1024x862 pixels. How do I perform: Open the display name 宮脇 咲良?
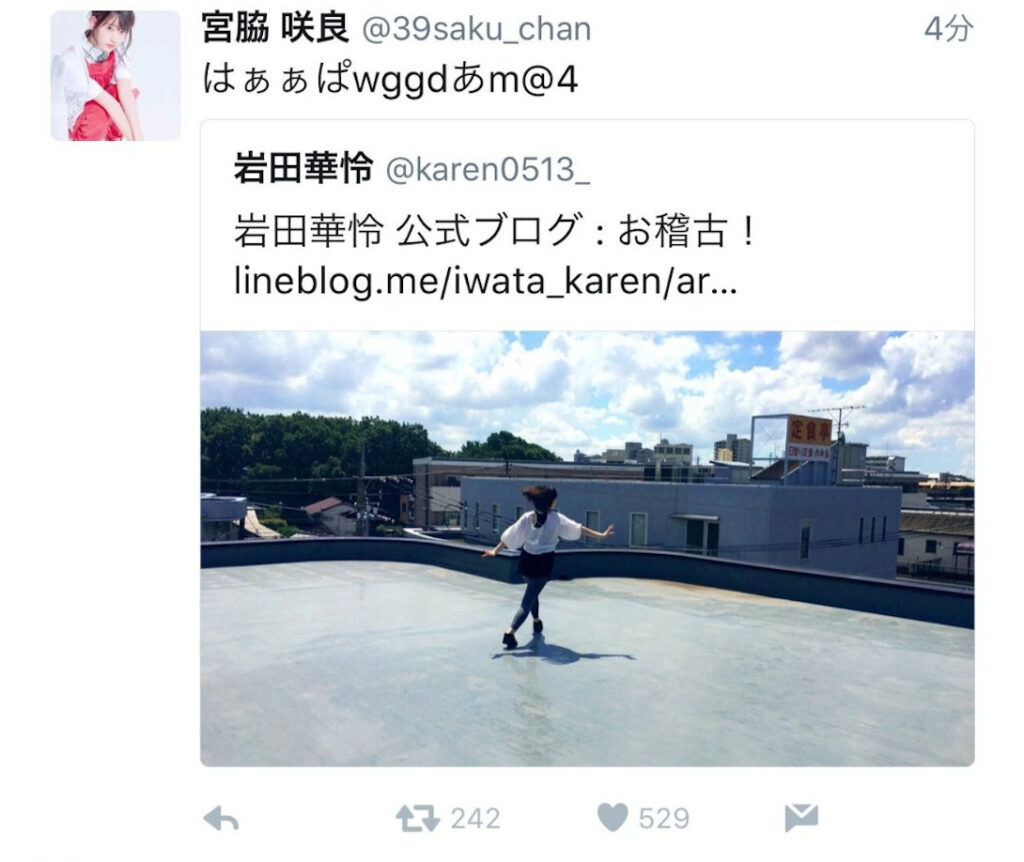tap(275, 29)
